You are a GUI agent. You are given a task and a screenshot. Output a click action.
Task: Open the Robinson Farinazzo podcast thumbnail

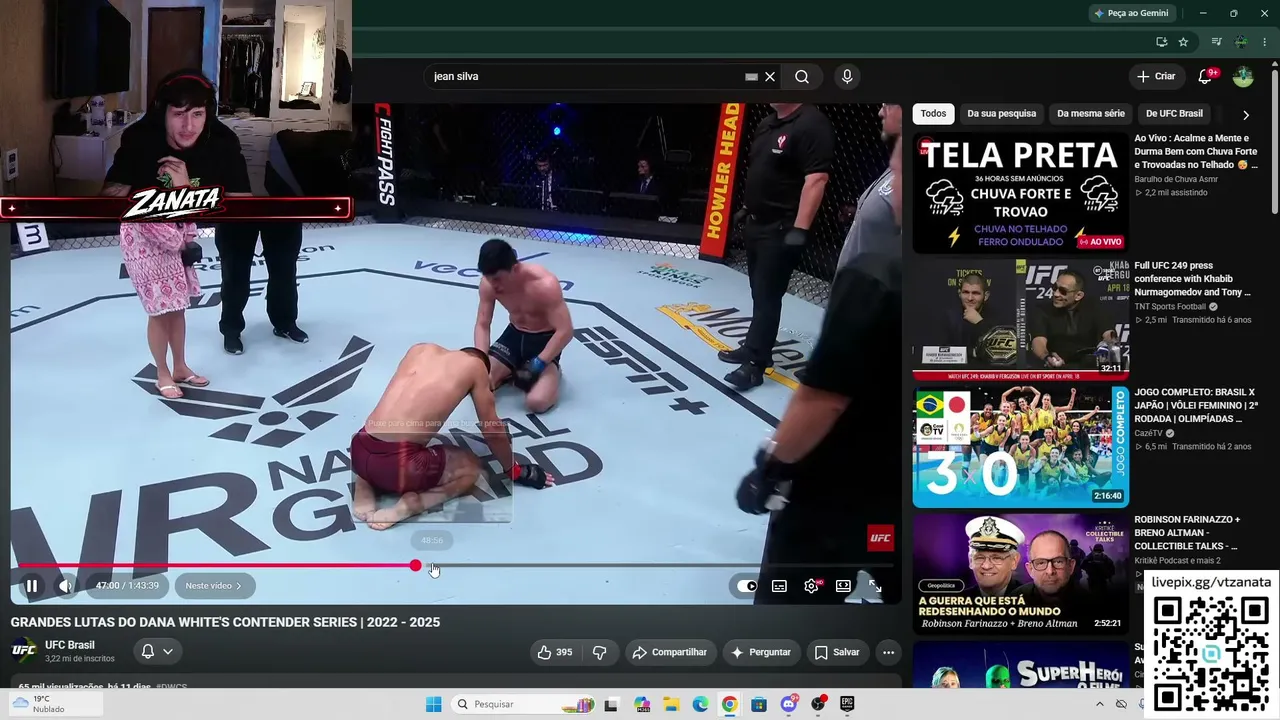(1020, 574)
